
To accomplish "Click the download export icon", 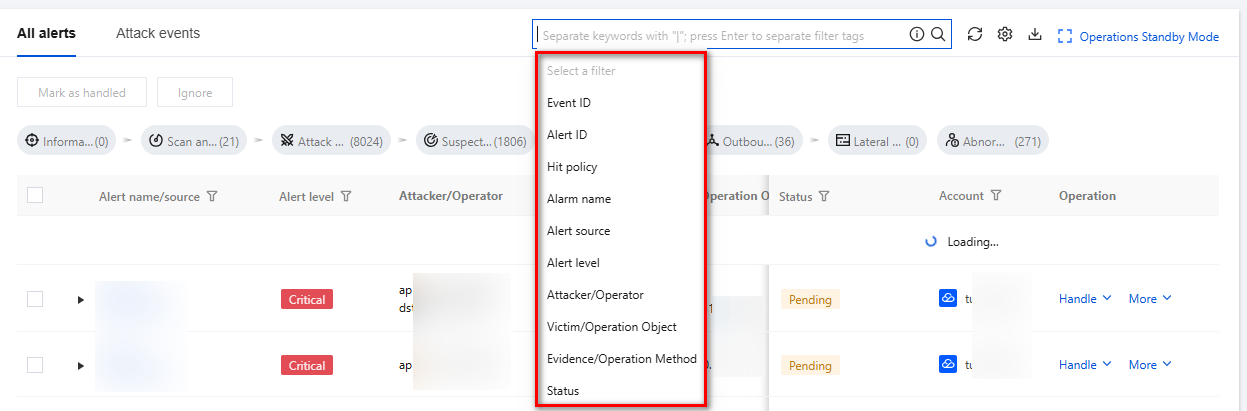I will (x=1035, y=35).
